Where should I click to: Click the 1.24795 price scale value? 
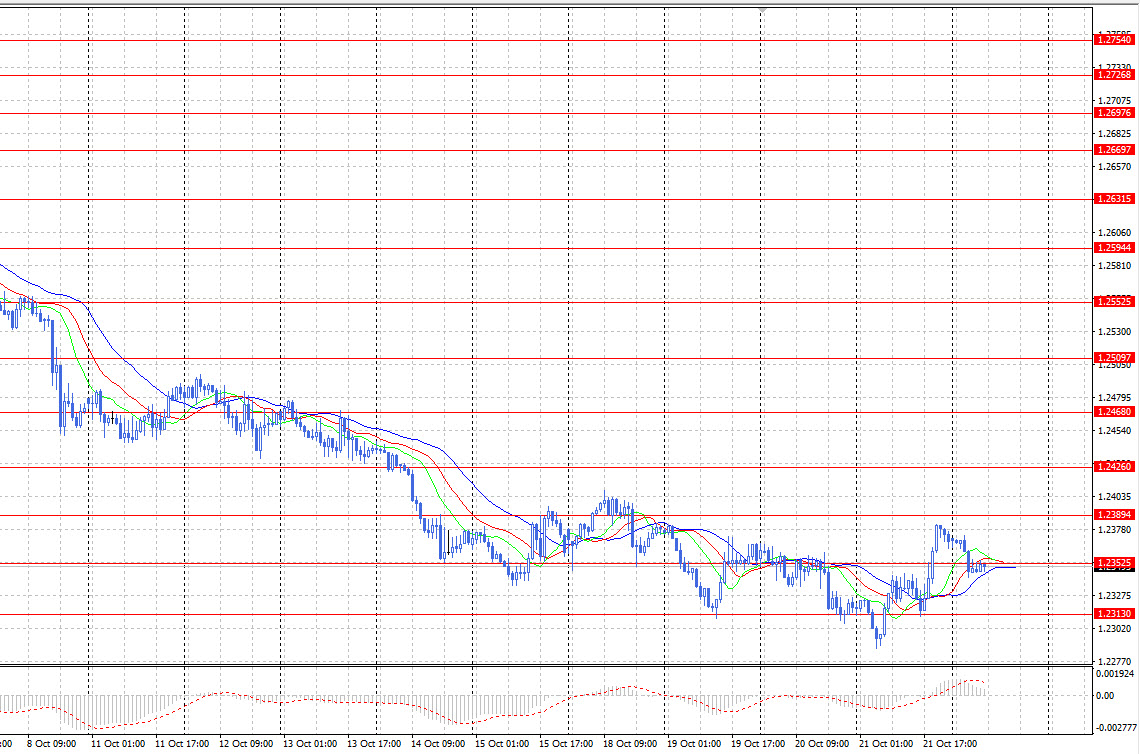coord(1115,398)
